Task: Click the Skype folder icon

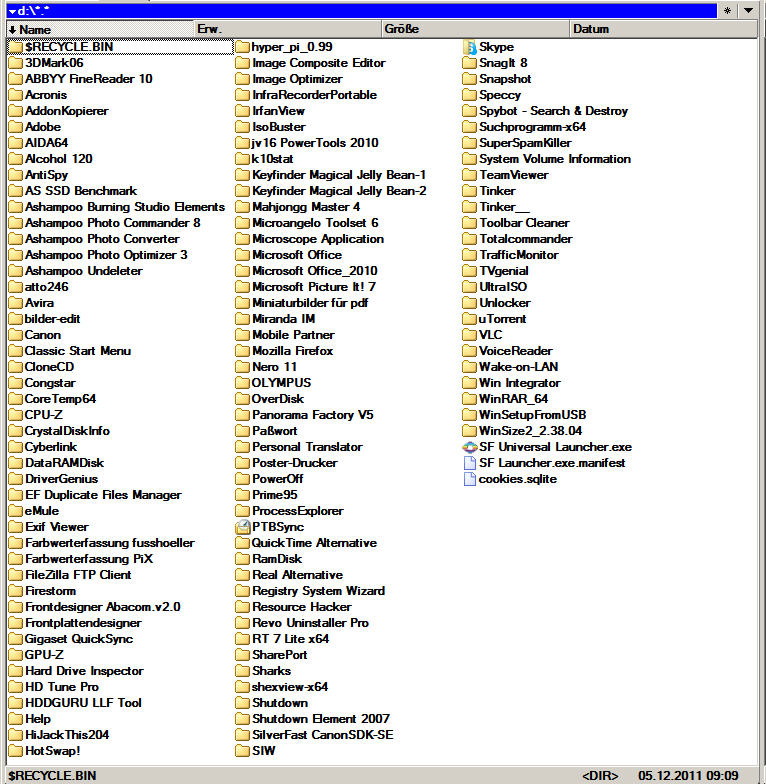Action: click(470, 47)
